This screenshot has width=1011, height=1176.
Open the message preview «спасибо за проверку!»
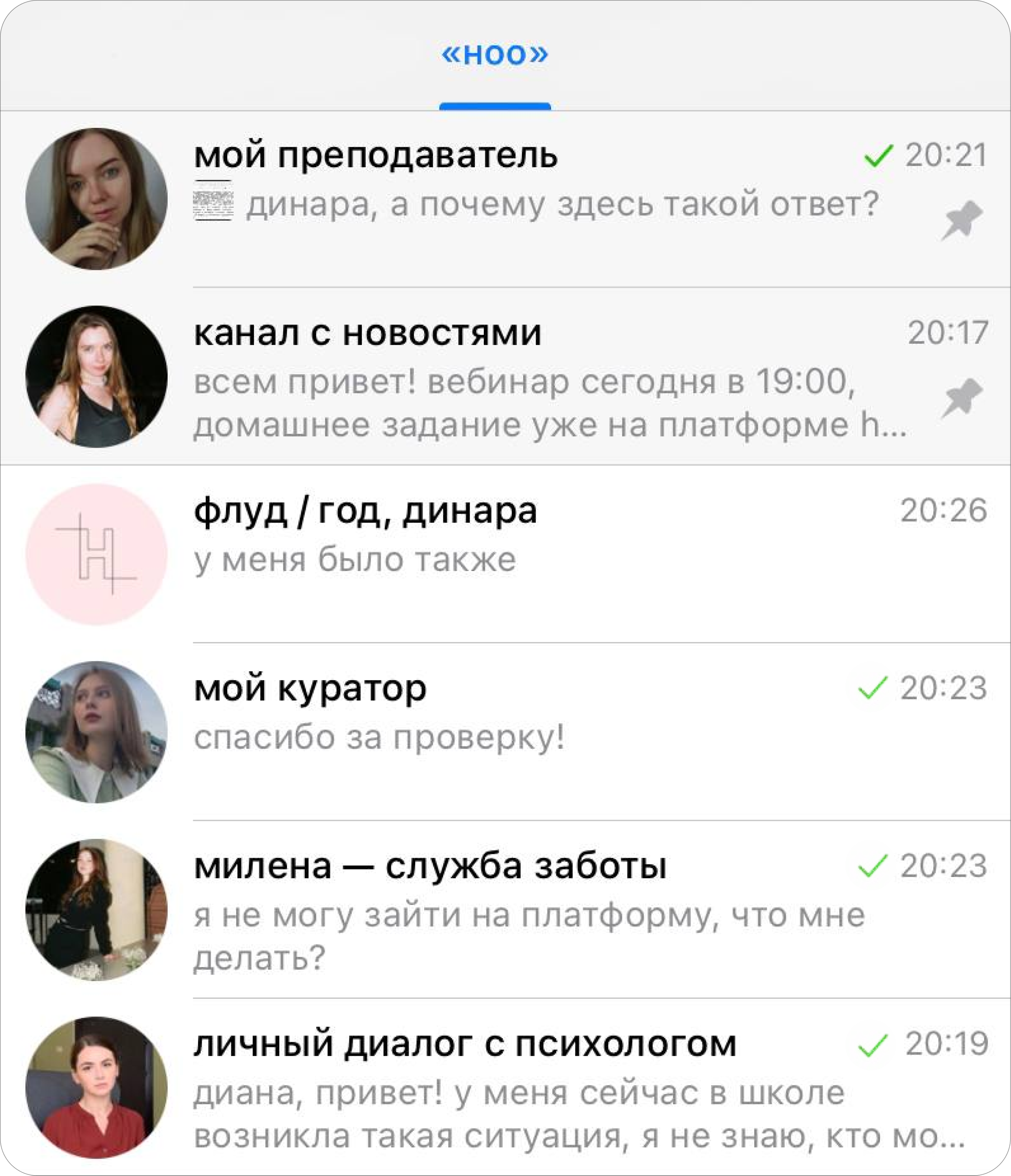click(x=379, y=738)
